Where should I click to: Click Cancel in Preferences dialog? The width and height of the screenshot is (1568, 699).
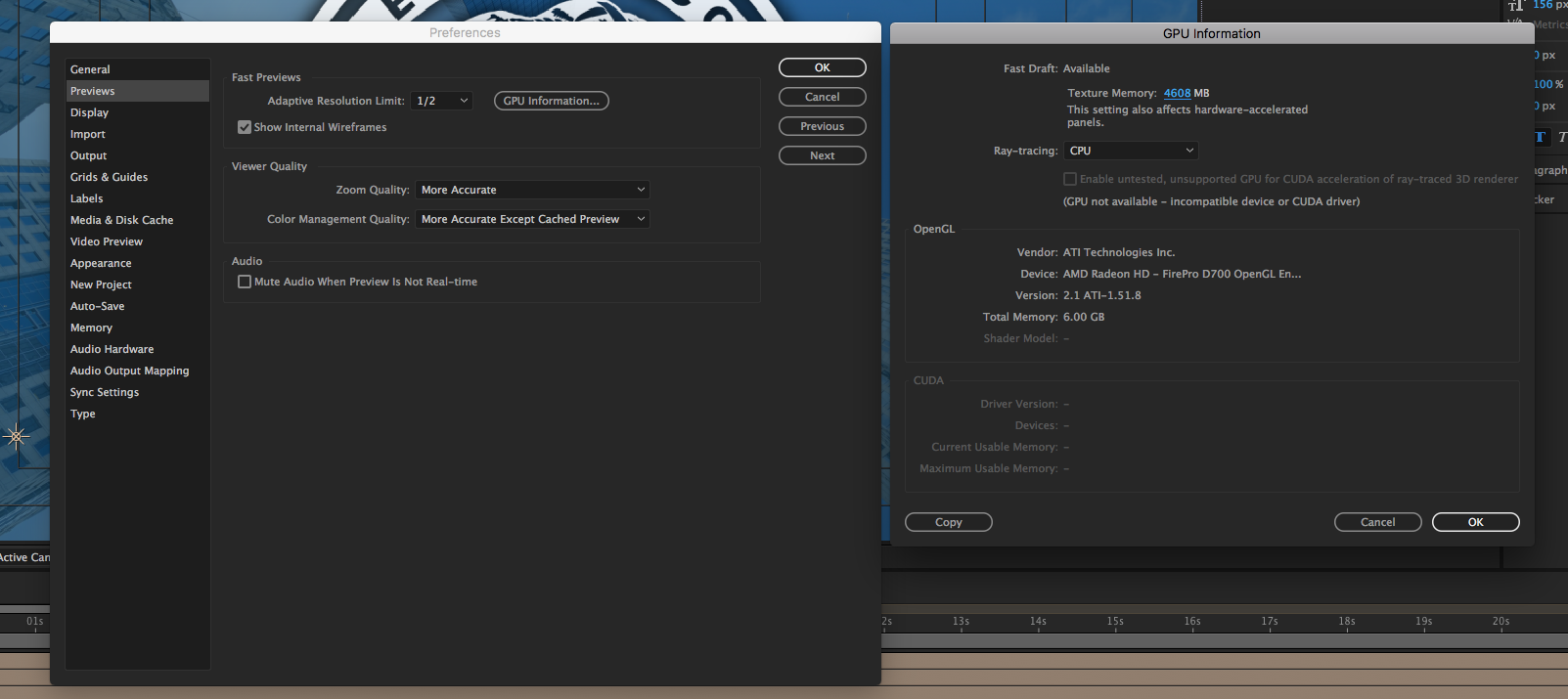(x=823, y=97)
